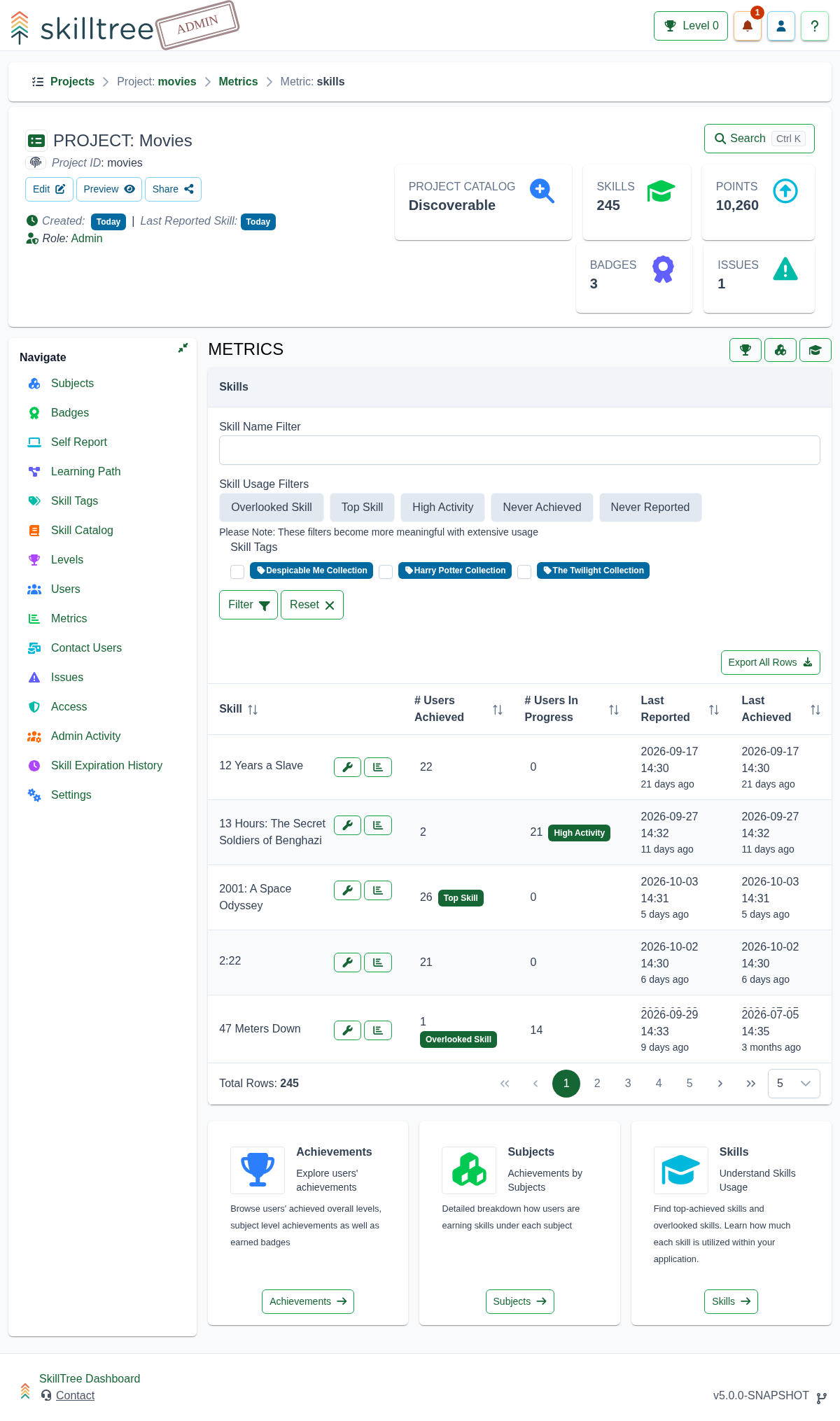Screen dimensions: 840x1421
Task: Sort by # Users In Progress column
Action: [614, 710]
